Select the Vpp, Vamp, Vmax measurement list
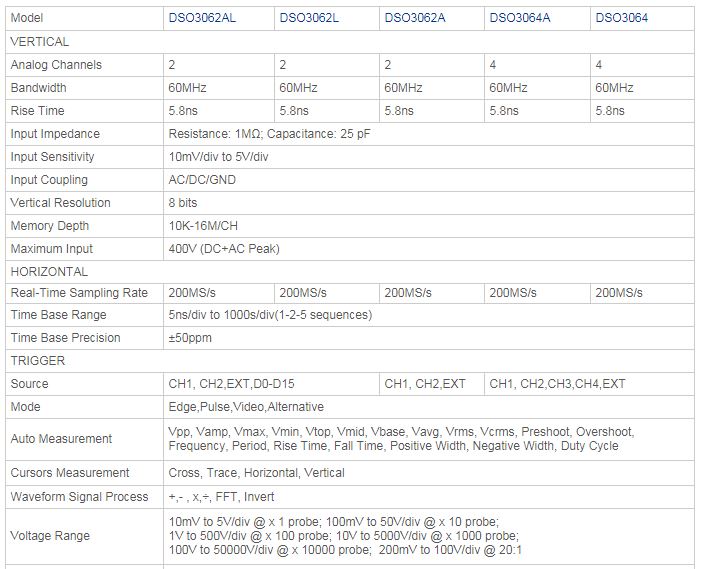The height and width of the screenshot is (569, 702). point(401,439)
